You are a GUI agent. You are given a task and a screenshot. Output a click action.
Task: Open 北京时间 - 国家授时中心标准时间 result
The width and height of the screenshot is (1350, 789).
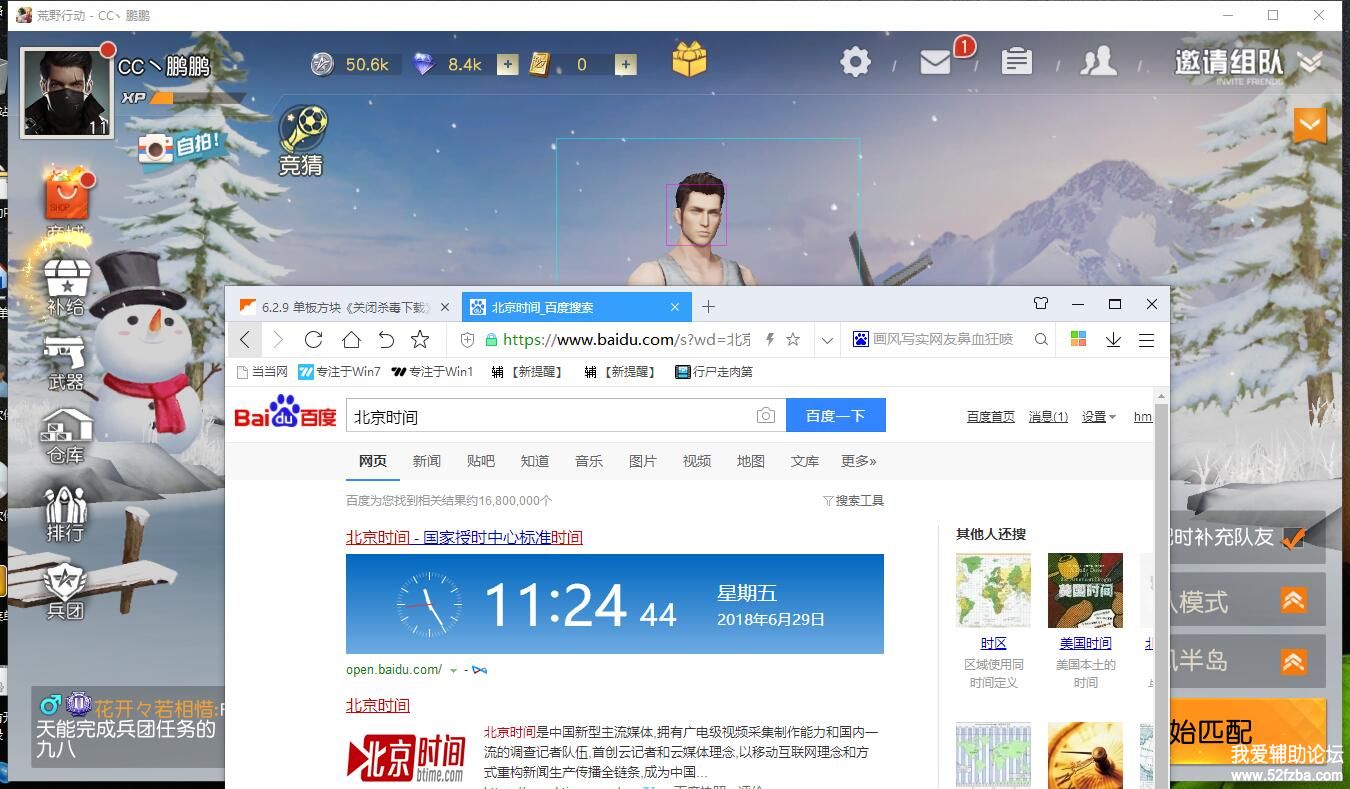coord(464,538)
